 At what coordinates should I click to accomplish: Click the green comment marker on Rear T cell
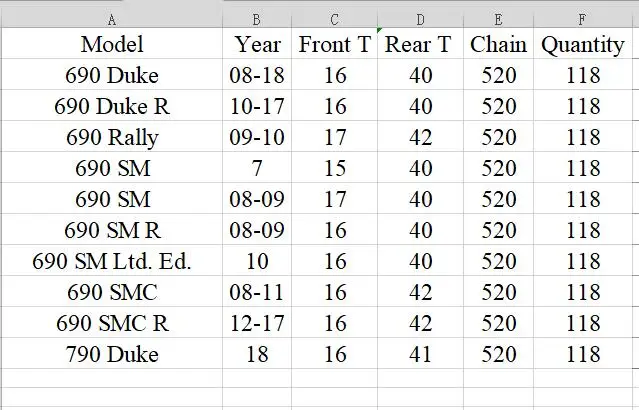click(380, 30)
